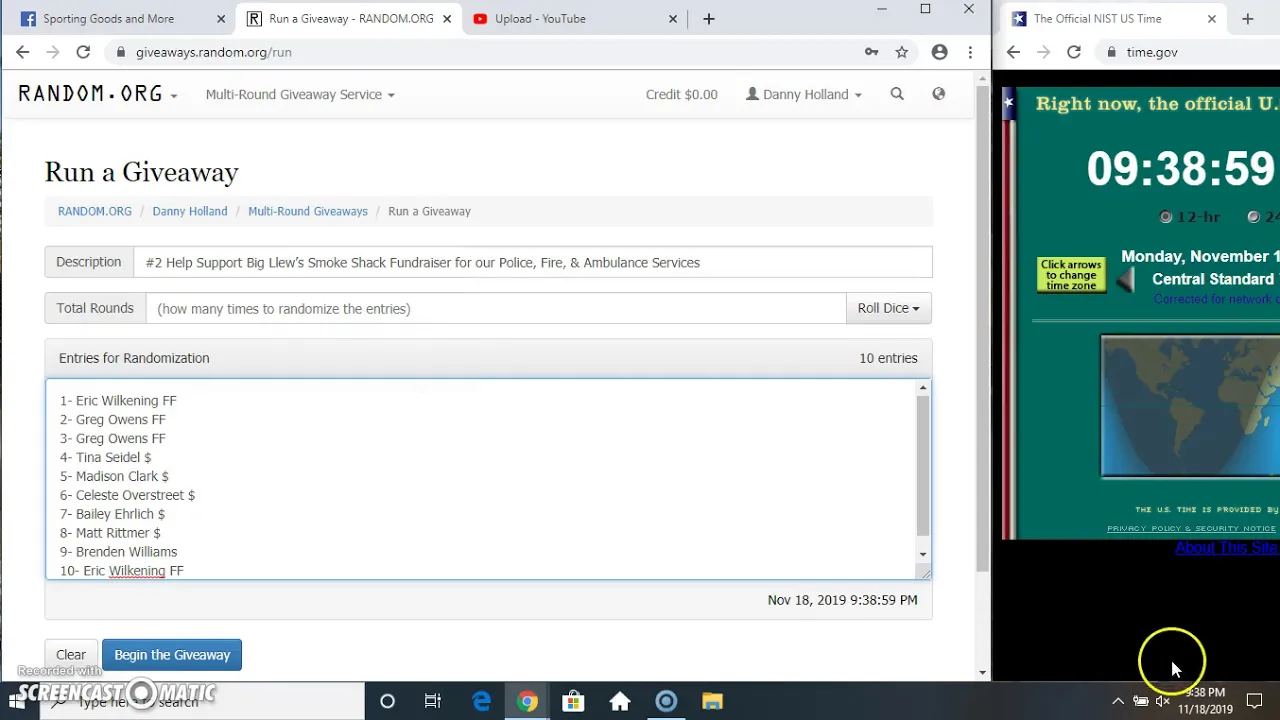Select the Run a Giveaway browser tab
Image resolution: width=1280 pixels, height=720 pixels.
pos(348,19)
